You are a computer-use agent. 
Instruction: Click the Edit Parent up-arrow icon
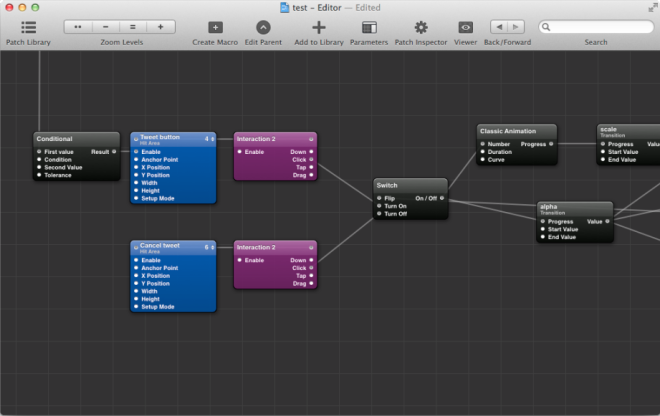[x=263, y=27]
